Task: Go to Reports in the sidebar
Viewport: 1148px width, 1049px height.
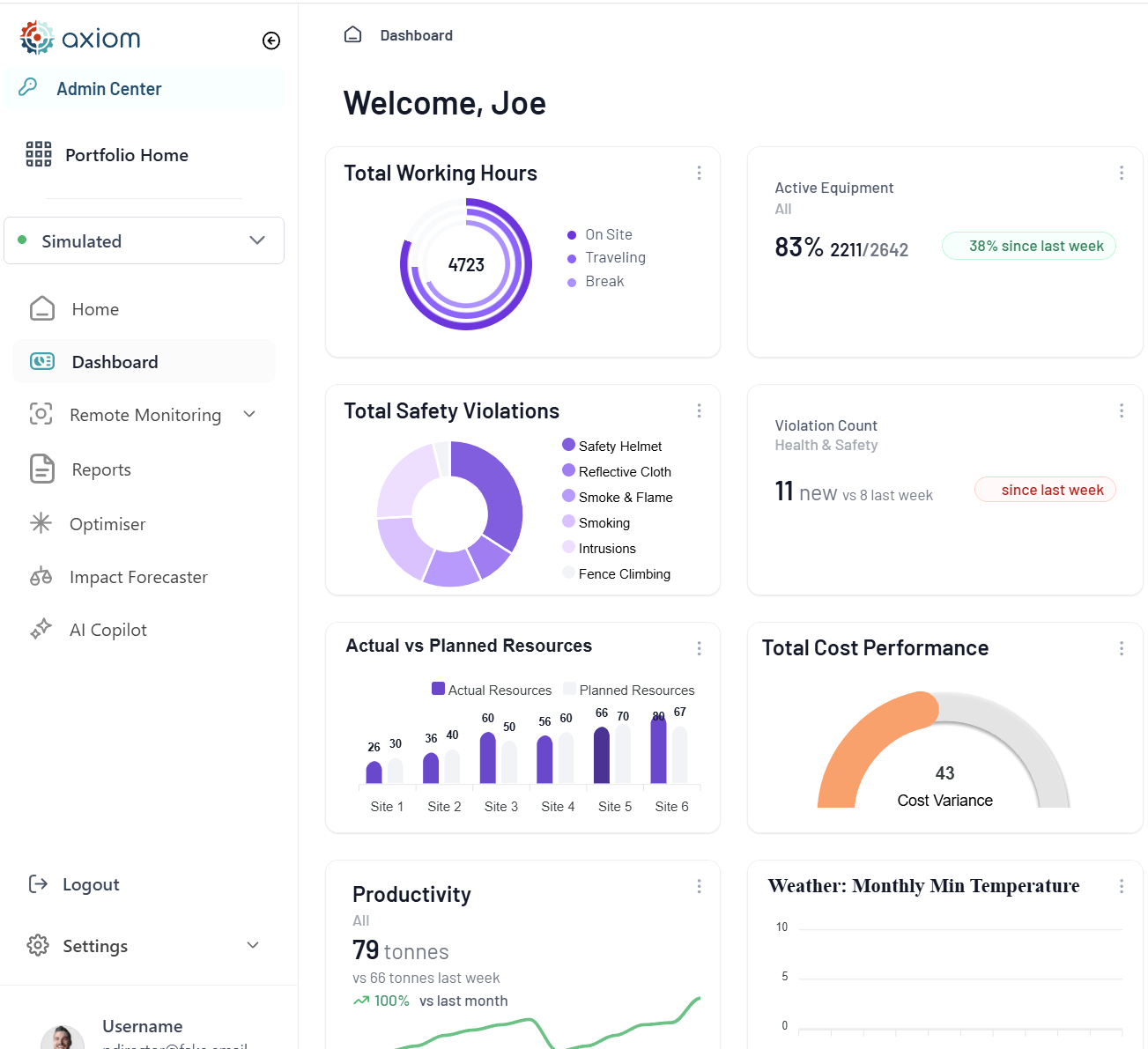Action: [x=100, y=469]
